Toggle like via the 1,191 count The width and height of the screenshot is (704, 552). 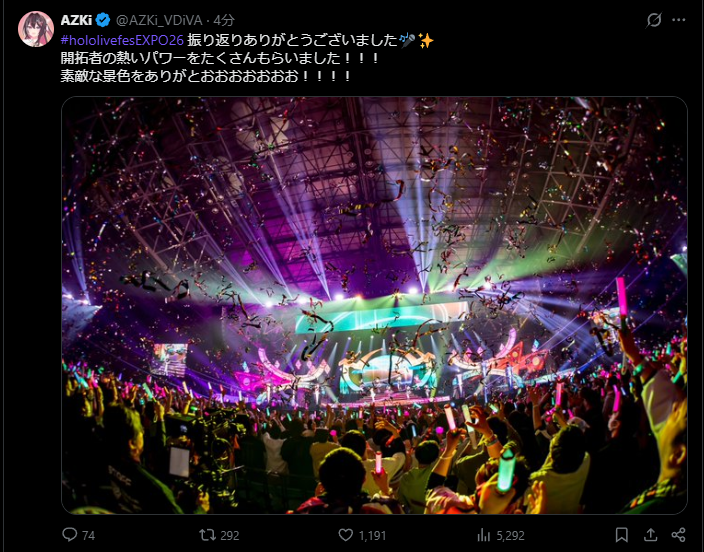[372, 536]
